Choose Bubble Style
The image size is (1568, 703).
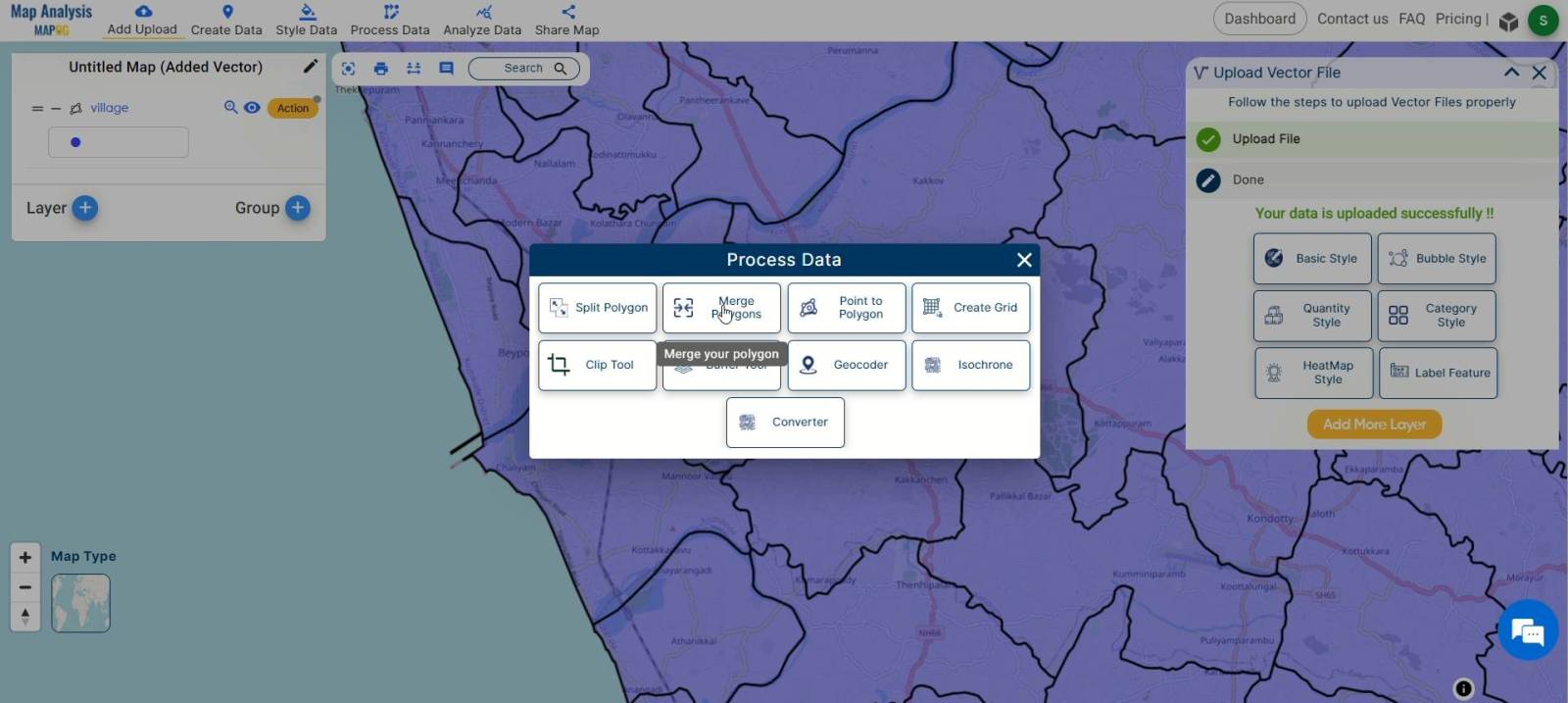1437,259
